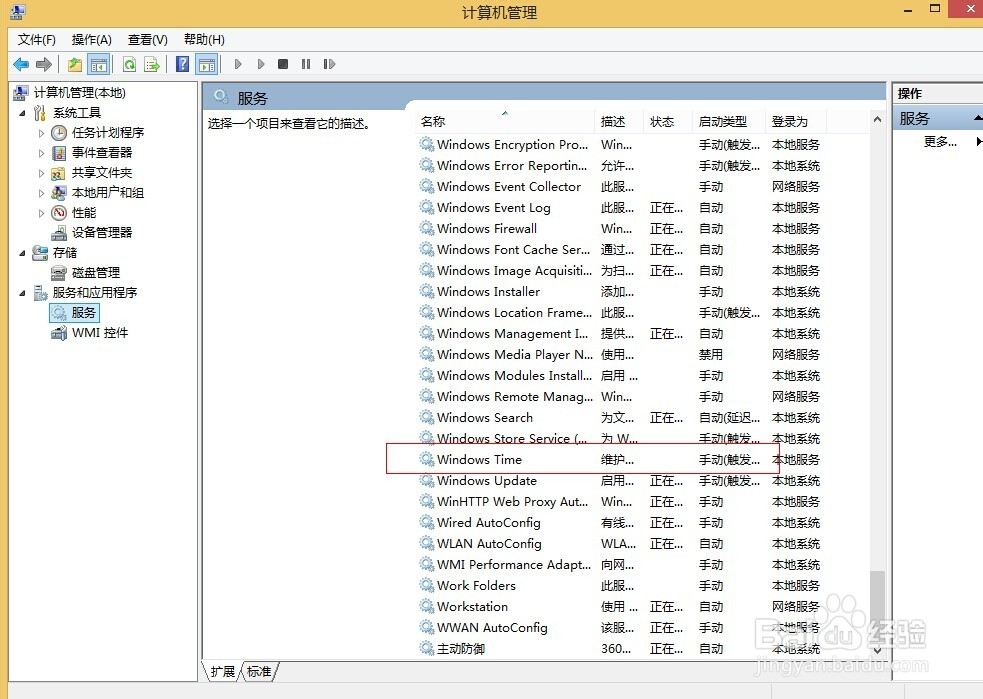Screen dimensions: 983x699
Task: Click the services list scroll up arrow
Action: 877,119
